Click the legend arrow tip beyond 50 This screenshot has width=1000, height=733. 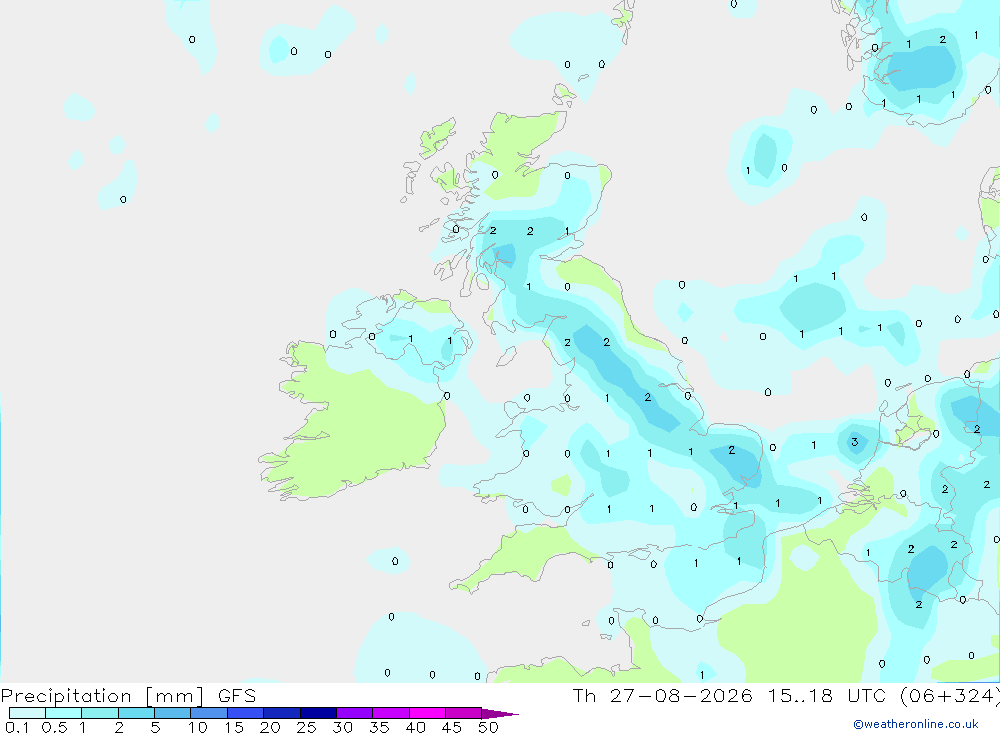[499, 714]
